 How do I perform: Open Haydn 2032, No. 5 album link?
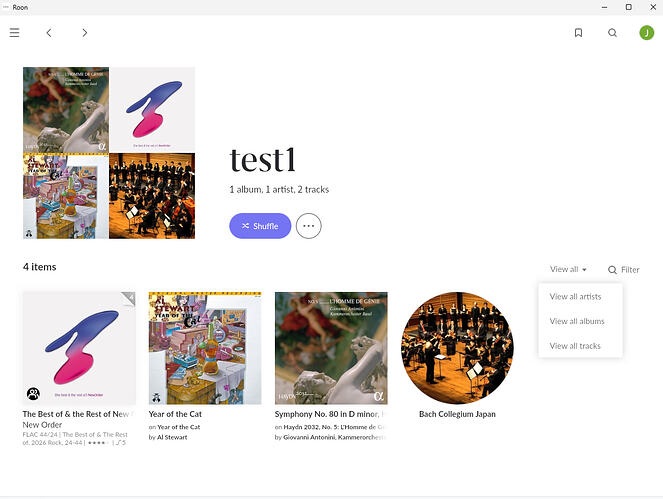click(x=334, y=427)
